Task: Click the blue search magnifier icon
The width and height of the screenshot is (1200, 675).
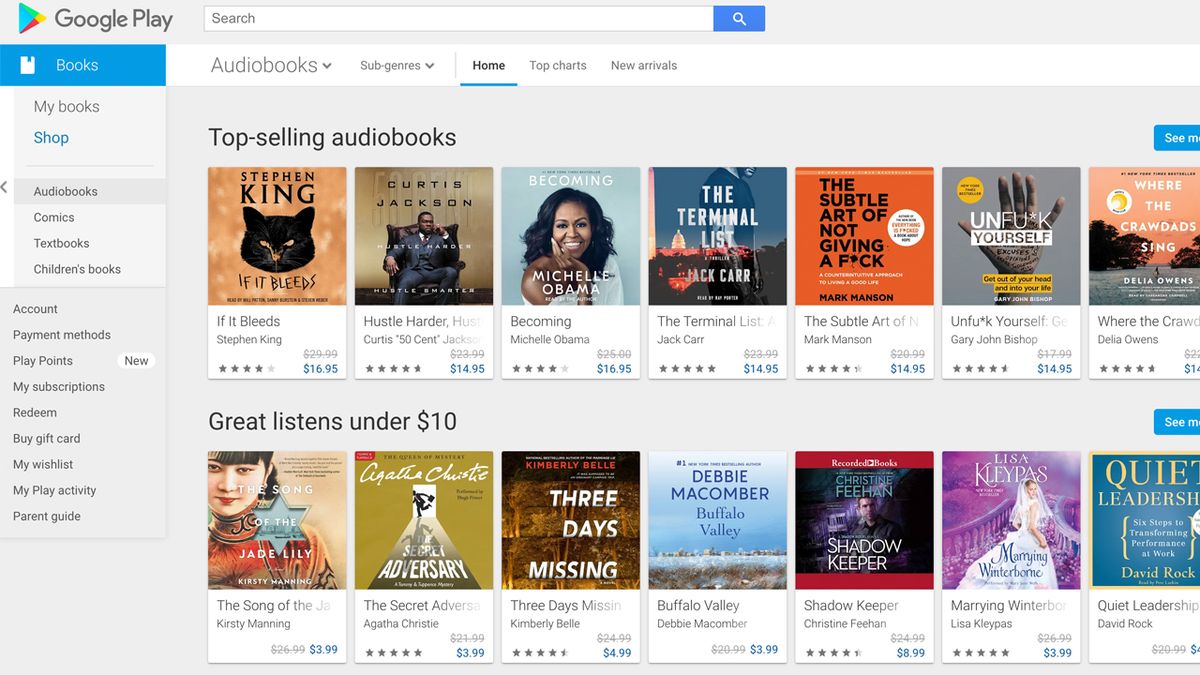Action: coord(739,18)
